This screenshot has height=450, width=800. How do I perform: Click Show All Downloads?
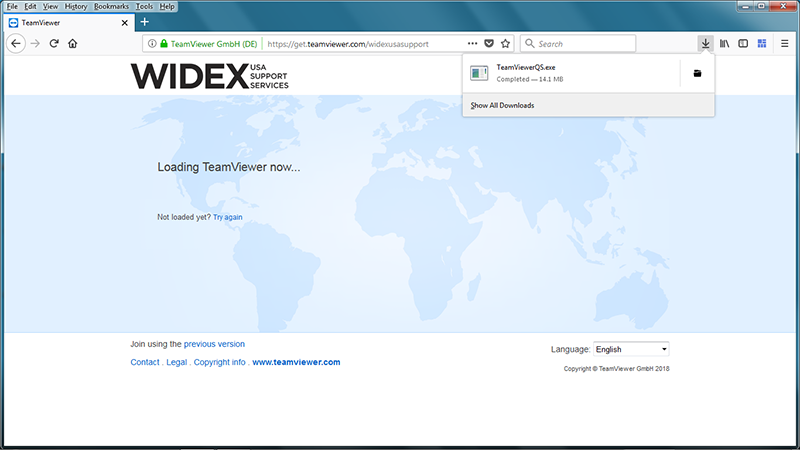pyautogui.click(x=503, y=105)
